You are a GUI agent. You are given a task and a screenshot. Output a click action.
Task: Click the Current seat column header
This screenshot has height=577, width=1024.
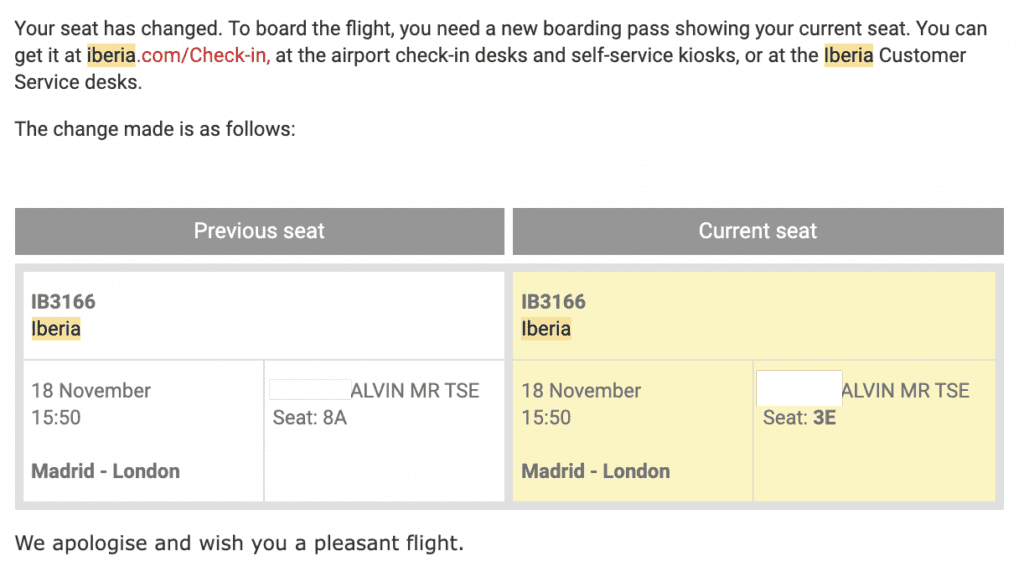click(x=757, y=231)
